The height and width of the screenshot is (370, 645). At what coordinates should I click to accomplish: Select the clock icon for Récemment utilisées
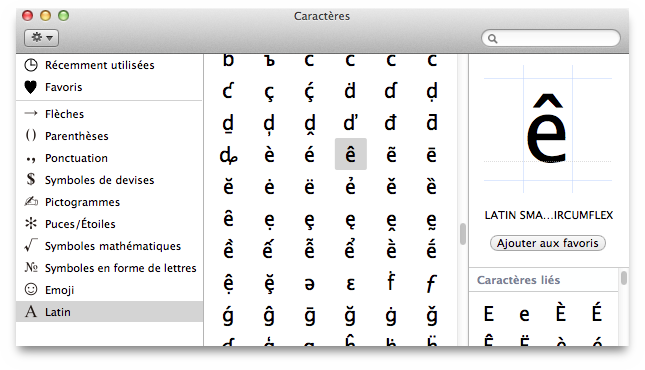point(31,65)
